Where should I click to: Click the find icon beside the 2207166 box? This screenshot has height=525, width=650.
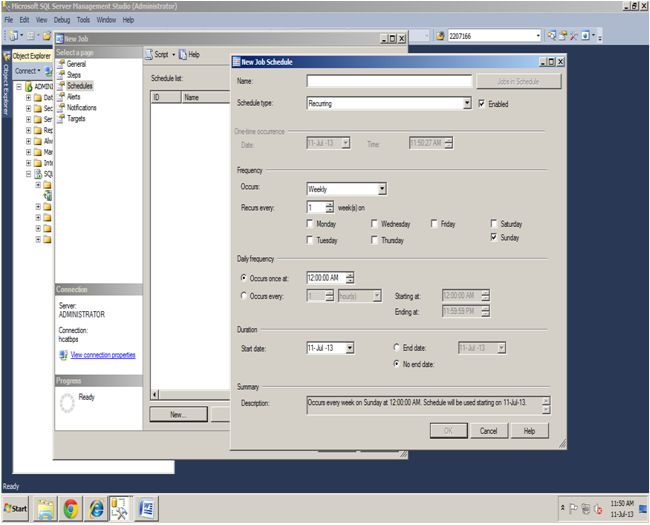[551, 36]
